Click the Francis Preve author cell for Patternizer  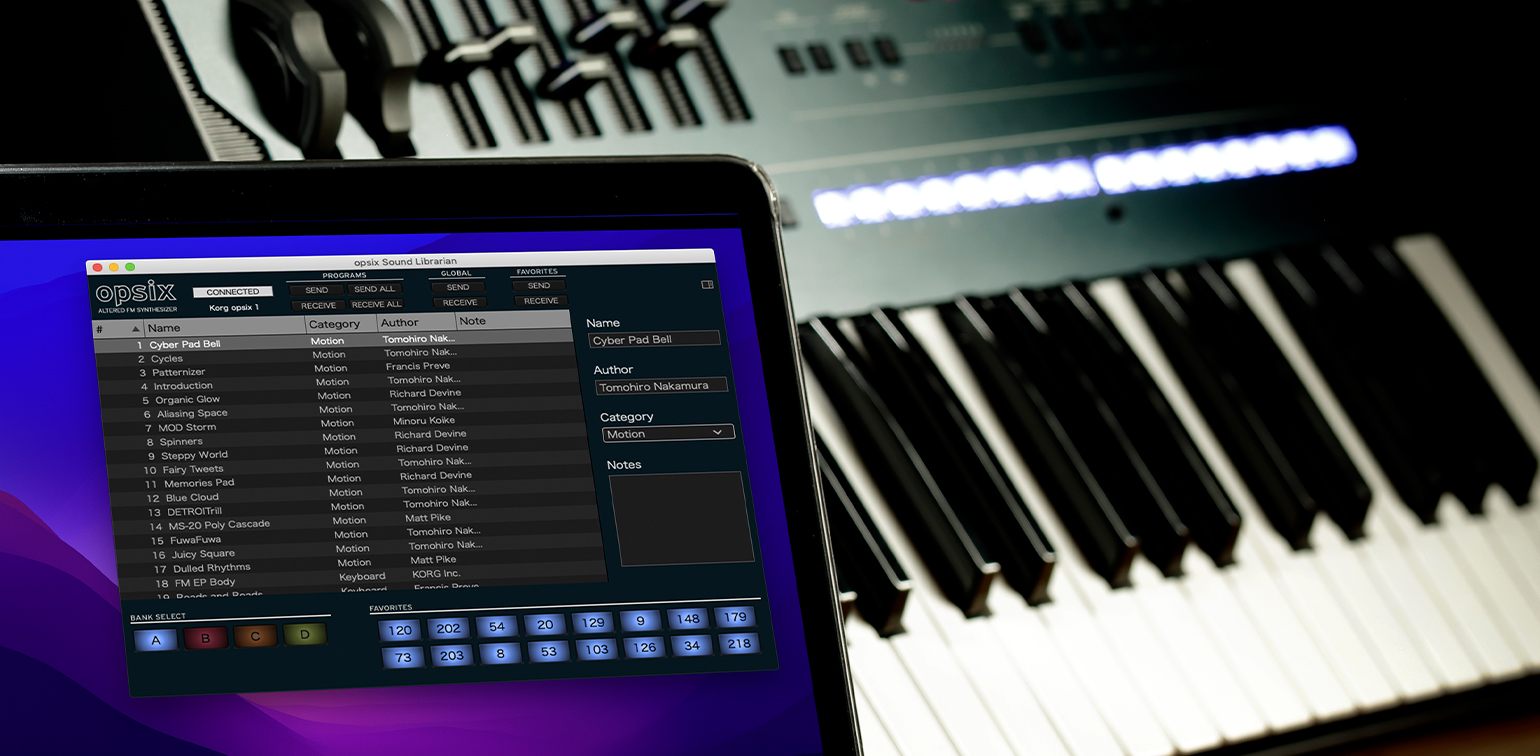[x=418, y=366]
